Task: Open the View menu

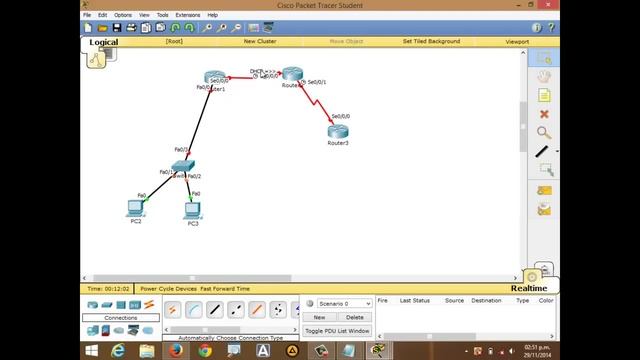Action: tap(144, 15)
